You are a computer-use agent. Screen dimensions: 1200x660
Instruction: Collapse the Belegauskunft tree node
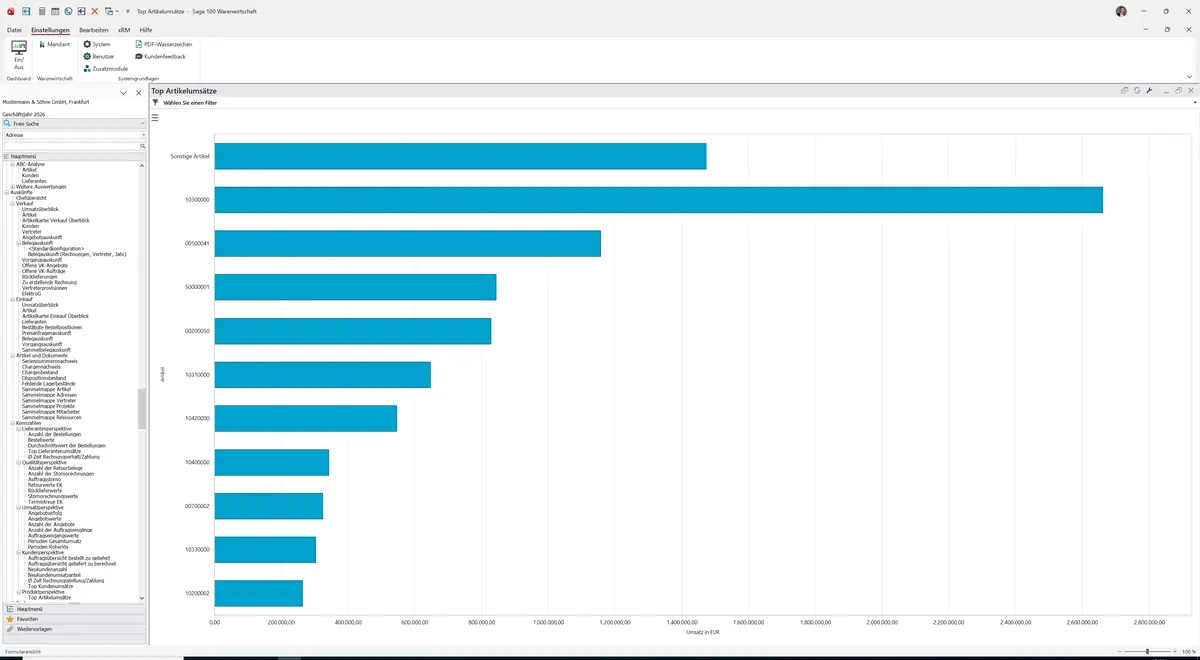[x=18, y=243]
